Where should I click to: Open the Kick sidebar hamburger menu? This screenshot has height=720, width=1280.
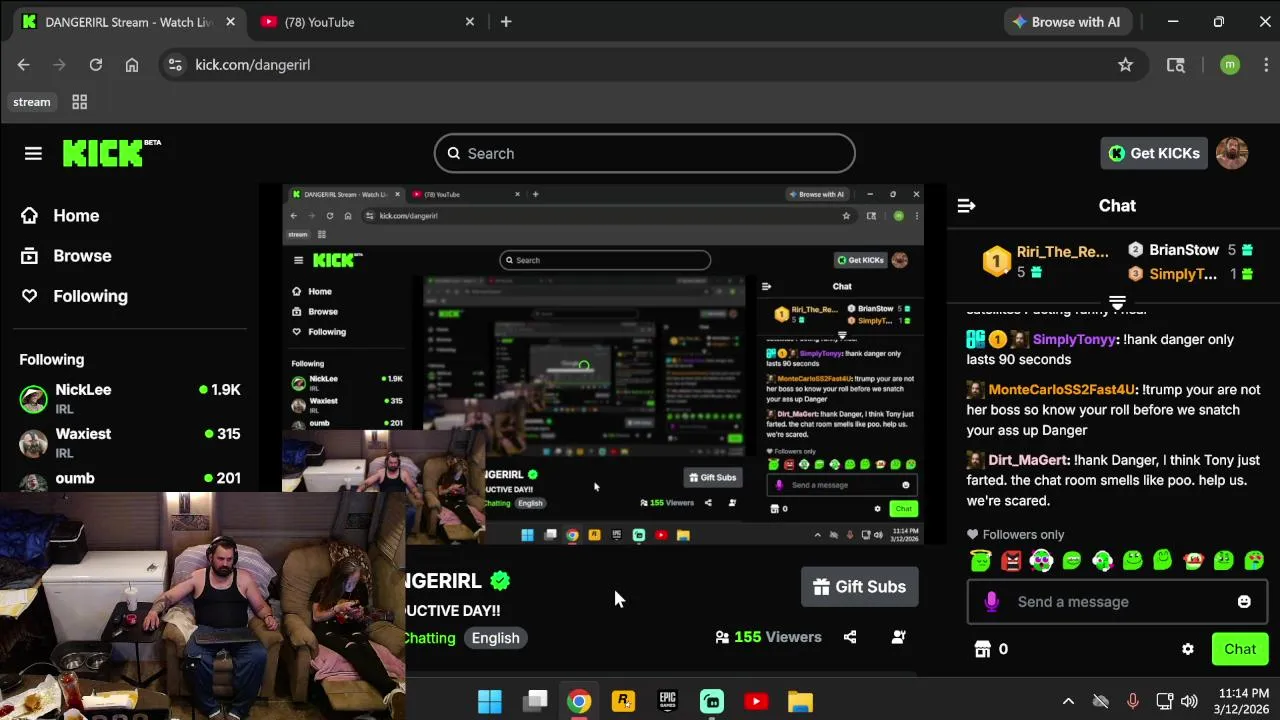click(33, 153)
